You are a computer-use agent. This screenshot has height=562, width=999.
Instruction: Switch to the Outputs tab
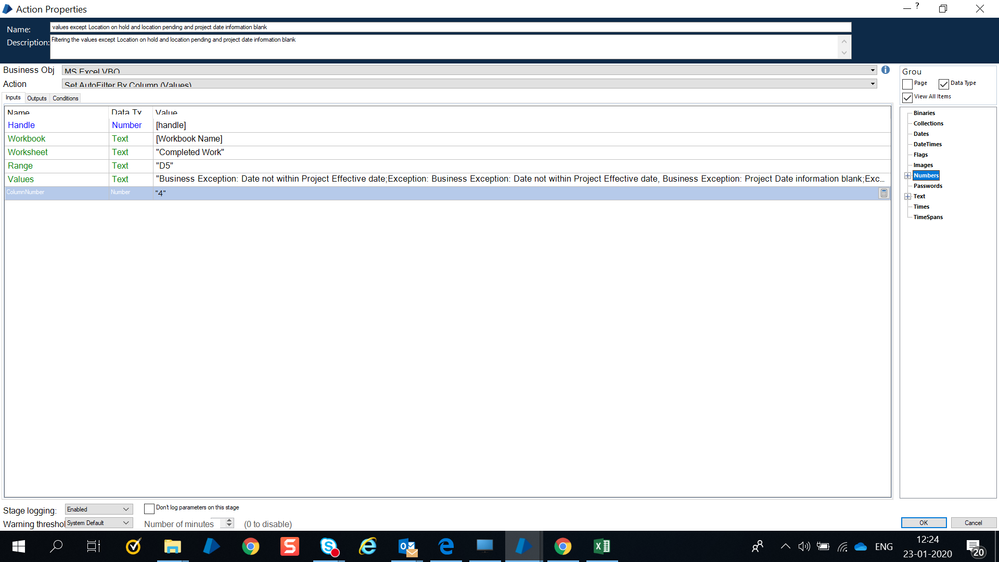(37, 98)
